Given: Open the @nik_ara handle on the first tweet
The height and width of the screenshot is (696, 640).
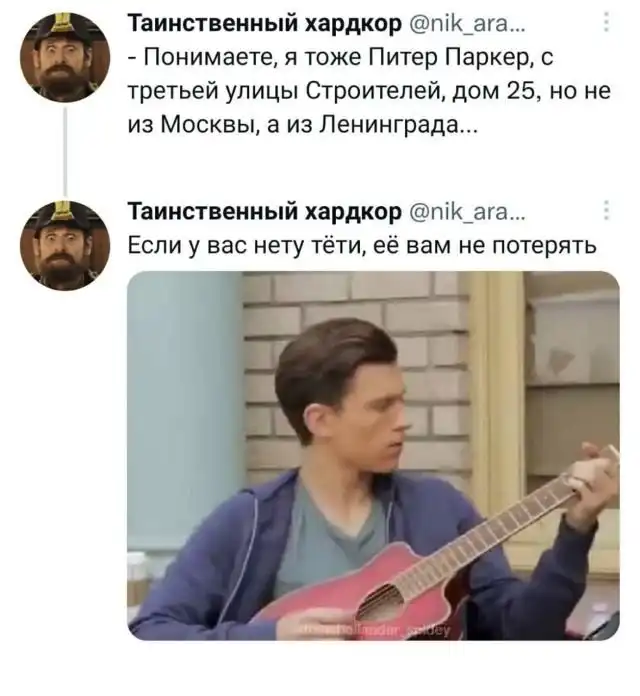Looking at the screenshot, I should click(x=466, y=24).
